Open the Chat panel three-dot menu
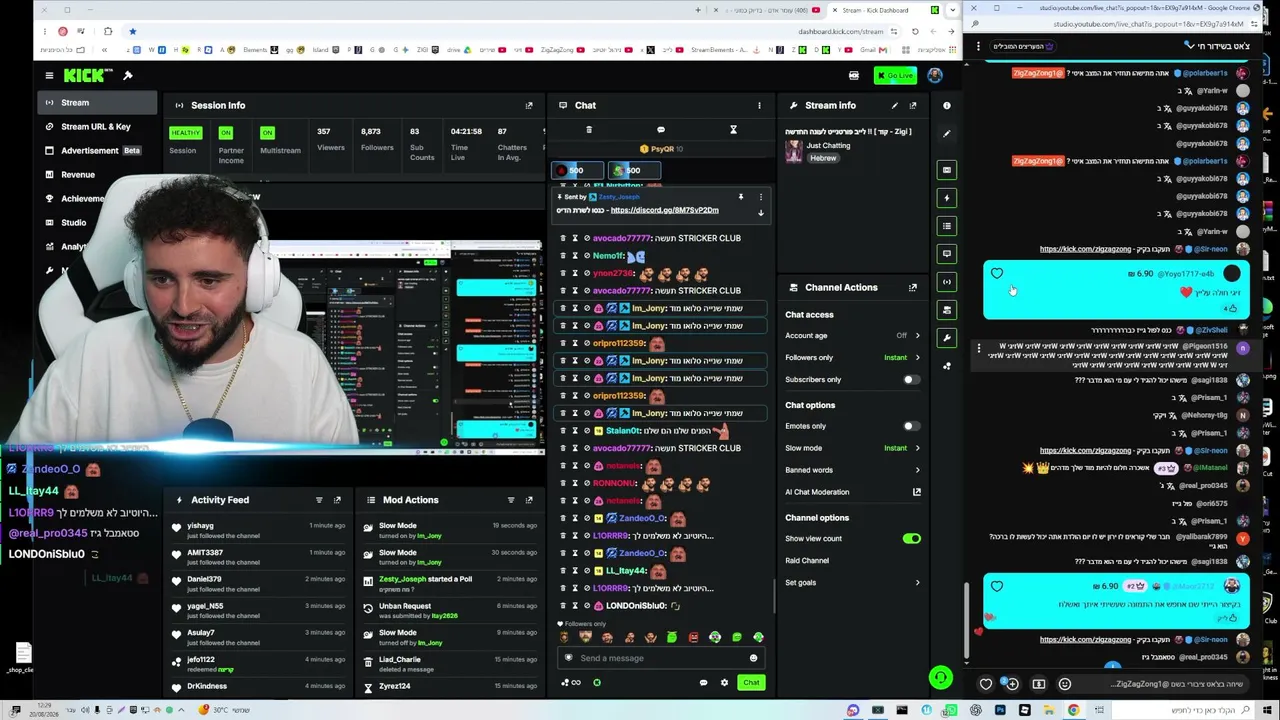Viewport: 1280px width, 720px height. (759, 105)
